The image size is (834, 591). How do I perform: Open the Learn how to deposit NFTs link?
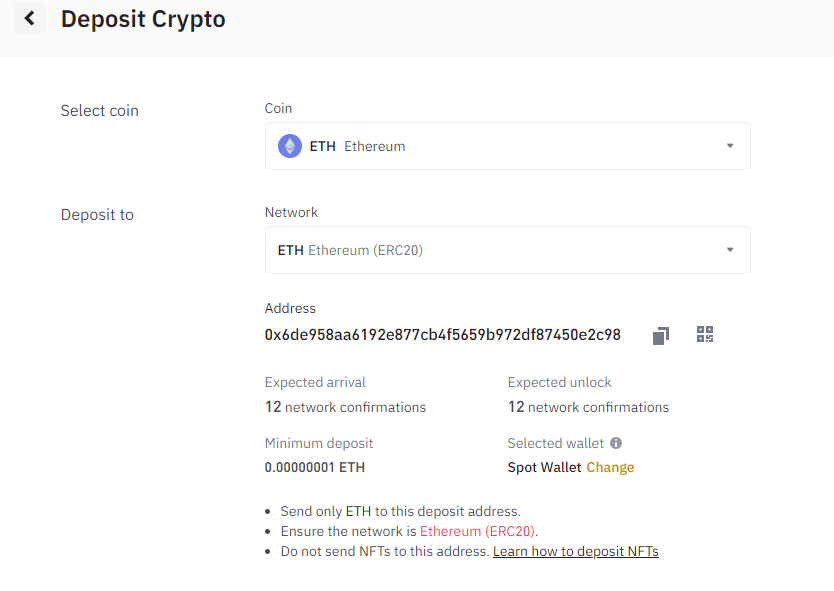tap(576, 551)
